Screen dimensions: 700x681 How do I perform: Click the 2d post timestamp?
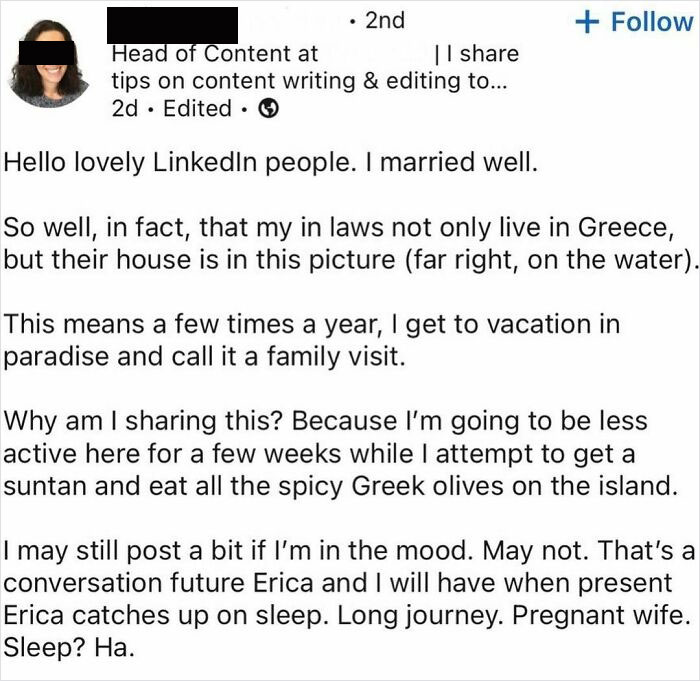click(125, 109)
